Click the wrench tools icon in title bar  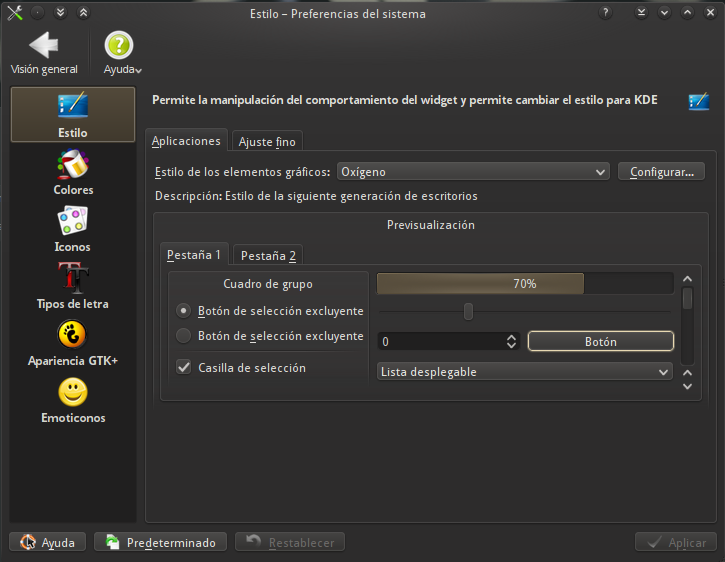15,13
